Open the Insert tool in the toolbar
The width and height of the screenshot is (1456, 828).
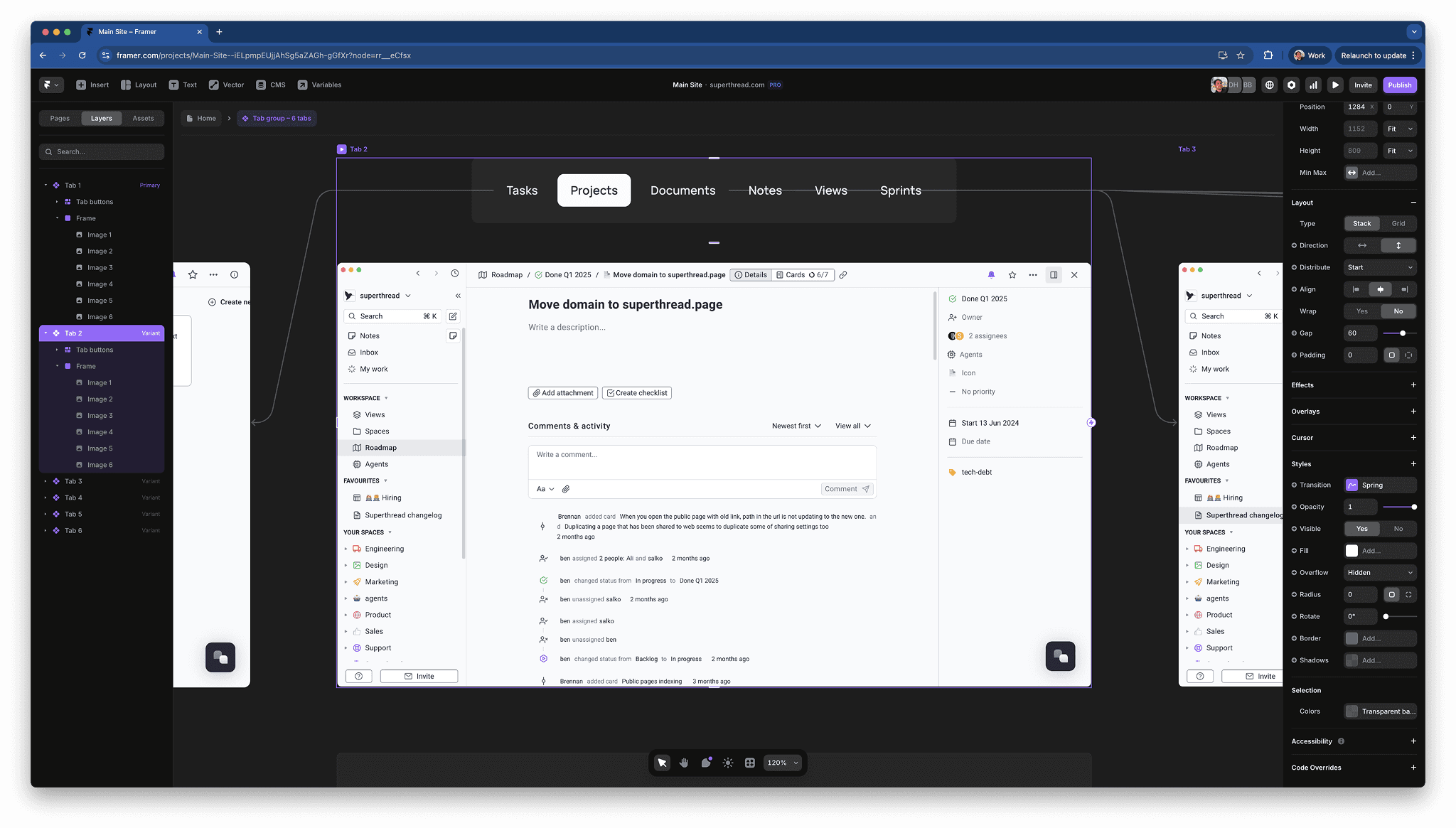click(92, 85)
